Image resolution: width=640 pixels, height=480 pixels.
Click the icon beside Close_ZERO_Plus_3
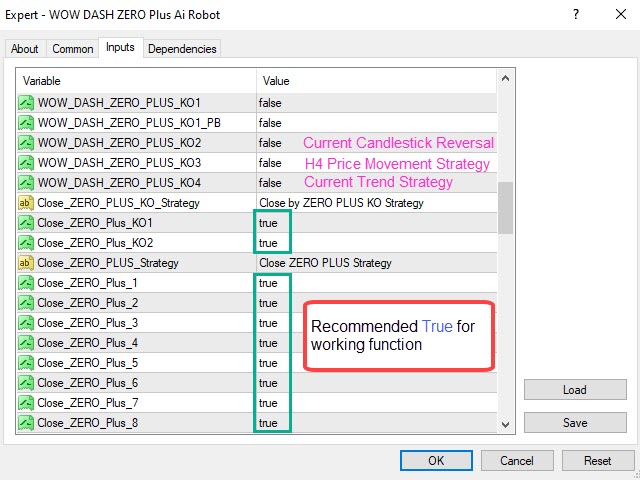(26, 323)
